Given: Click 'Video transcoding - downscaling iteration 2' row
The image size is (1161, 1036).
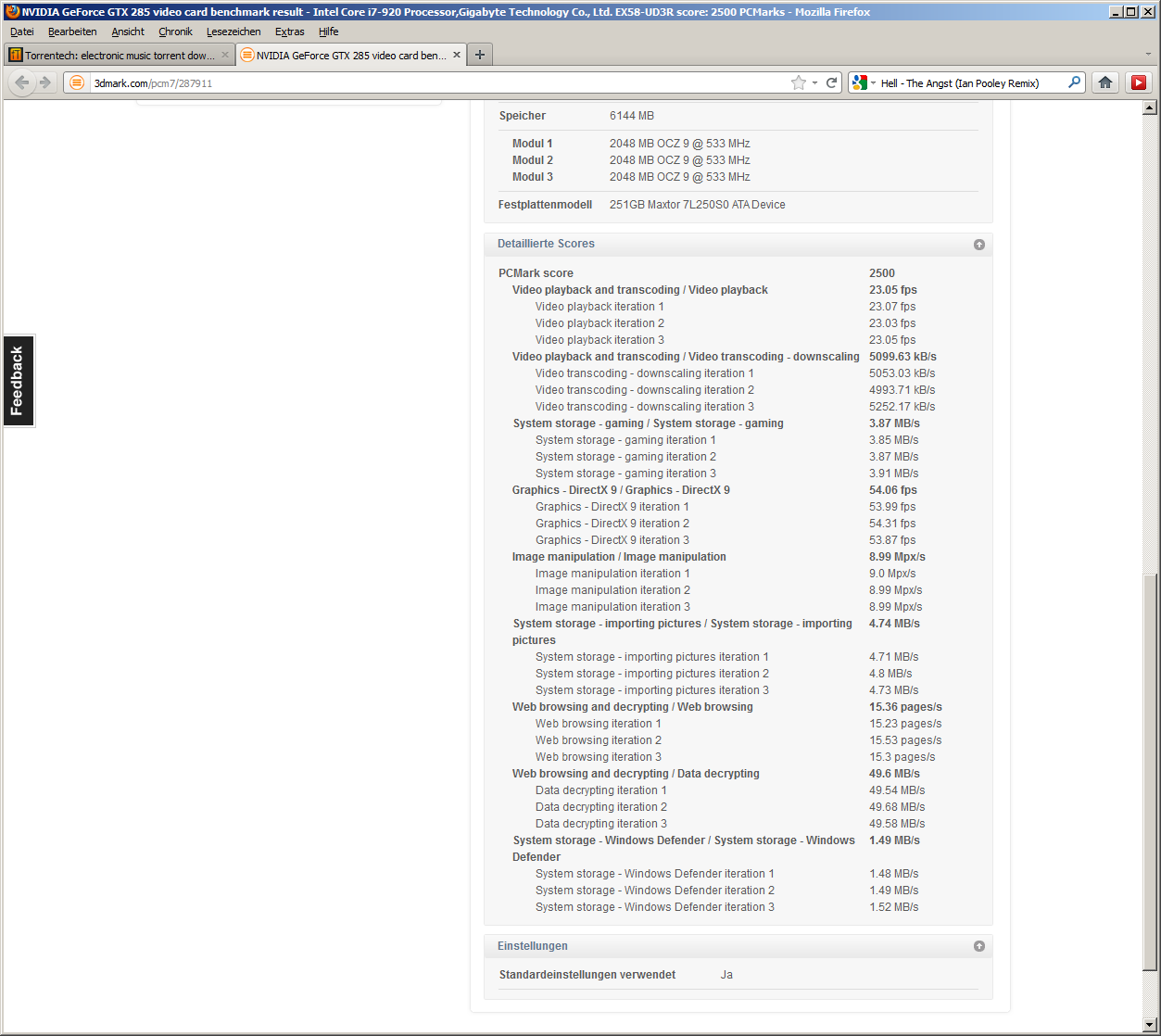Looking at the screenshot, I should pyautogui.click(x=736, y=390).
